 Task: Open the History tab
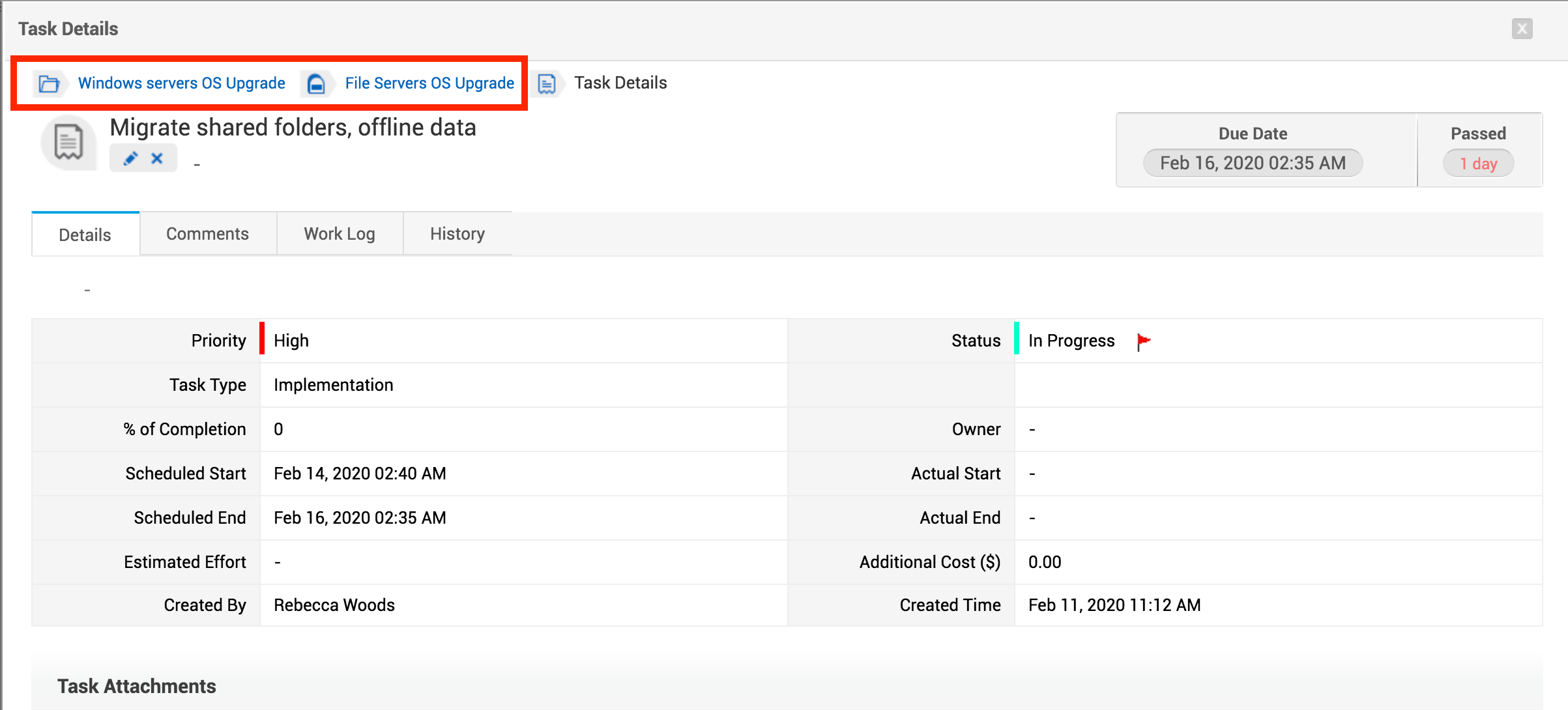(x=457, y=234)
